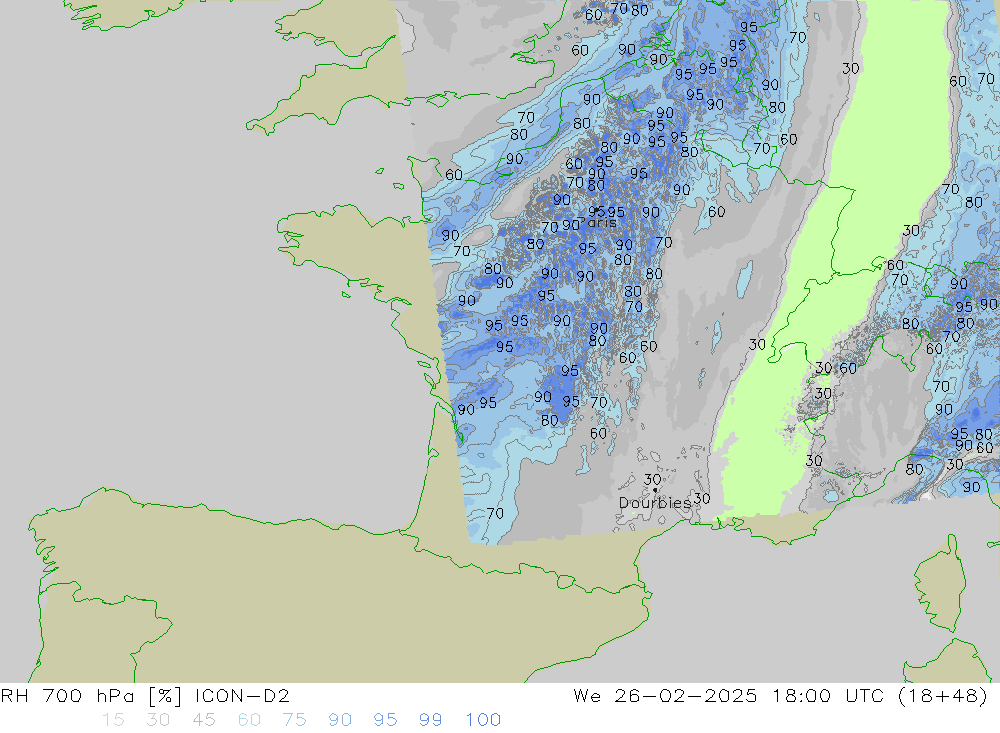1000x733 pixels.
Task: Click the 45 value in the color legend
Action: coord(203,720)
